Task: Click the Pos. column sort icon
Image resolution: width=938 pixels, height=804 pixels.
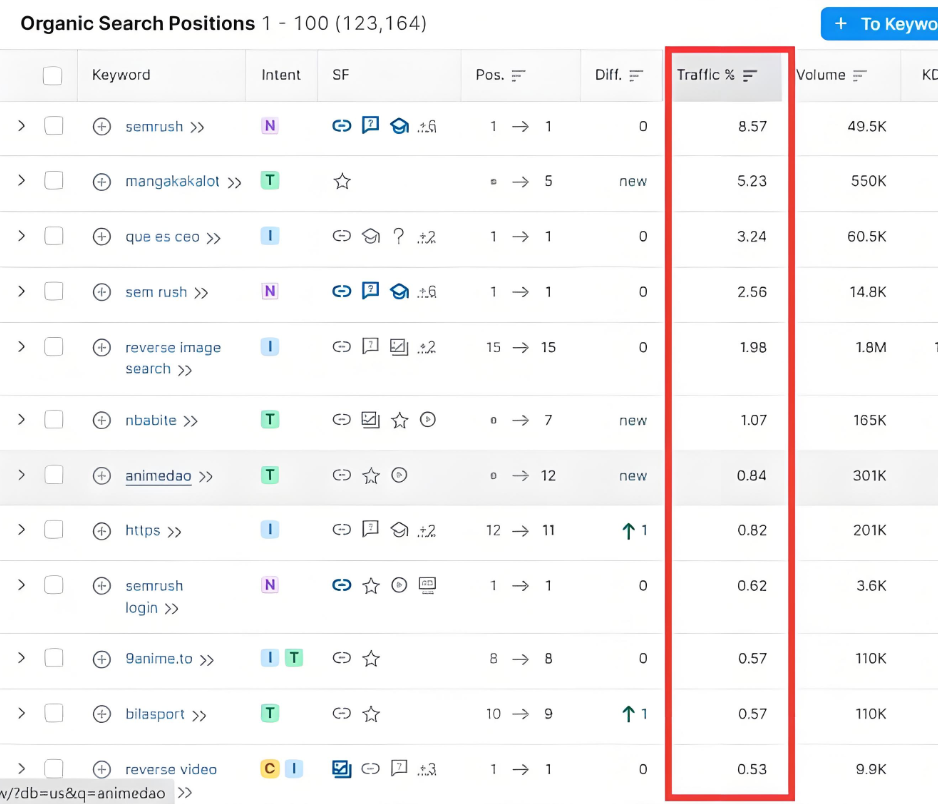Action: (x=518, y=75)
